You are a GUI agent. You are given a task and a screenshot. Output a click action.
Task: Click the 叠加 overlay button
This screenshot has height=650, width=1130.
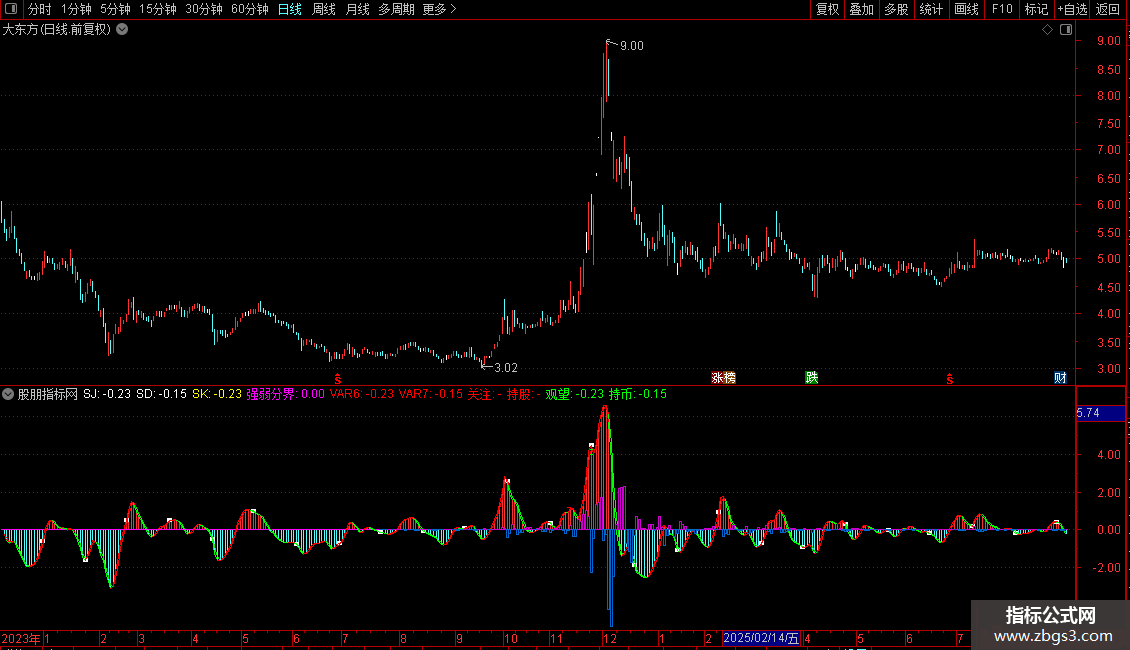[x=861, y=9]
